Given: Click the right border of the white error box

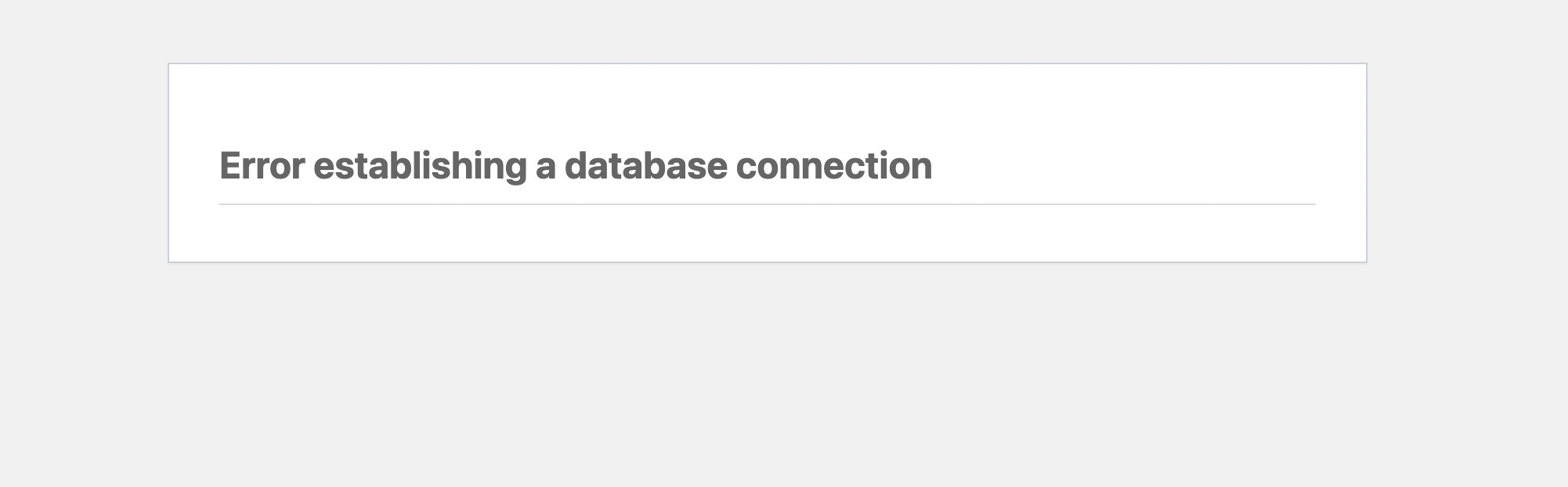Looking at the screenshot, I should tap(1367, 163).
